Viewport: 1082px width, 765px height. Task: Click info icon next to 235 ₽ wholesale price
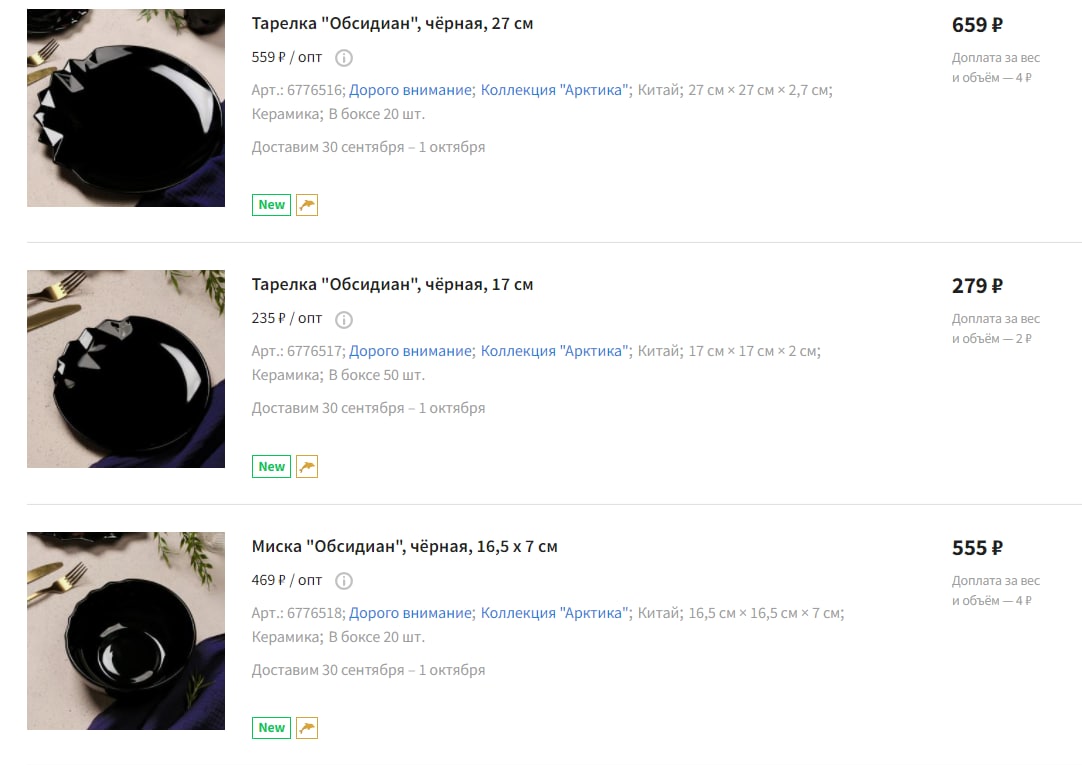344,319
